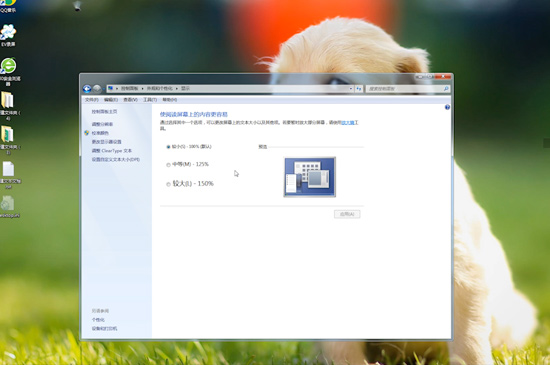Open the blue help question-mark icon

[447, 107]
